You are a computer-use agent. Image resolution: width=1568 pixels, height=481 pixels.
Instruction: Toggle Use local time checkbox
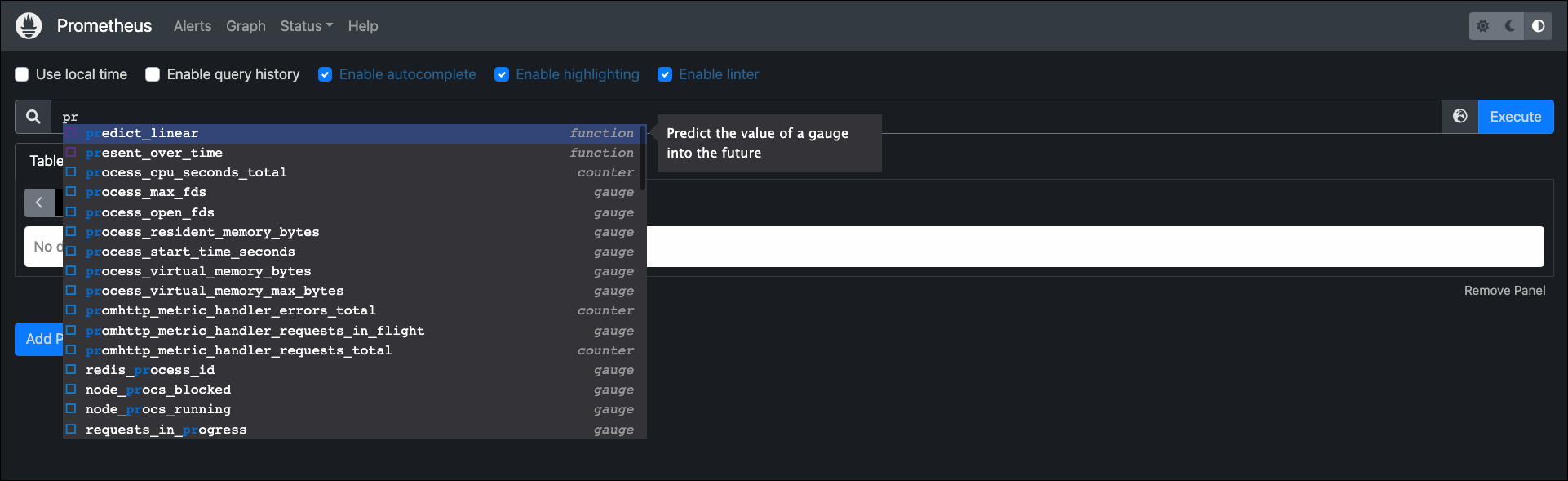tap(22, 74)
